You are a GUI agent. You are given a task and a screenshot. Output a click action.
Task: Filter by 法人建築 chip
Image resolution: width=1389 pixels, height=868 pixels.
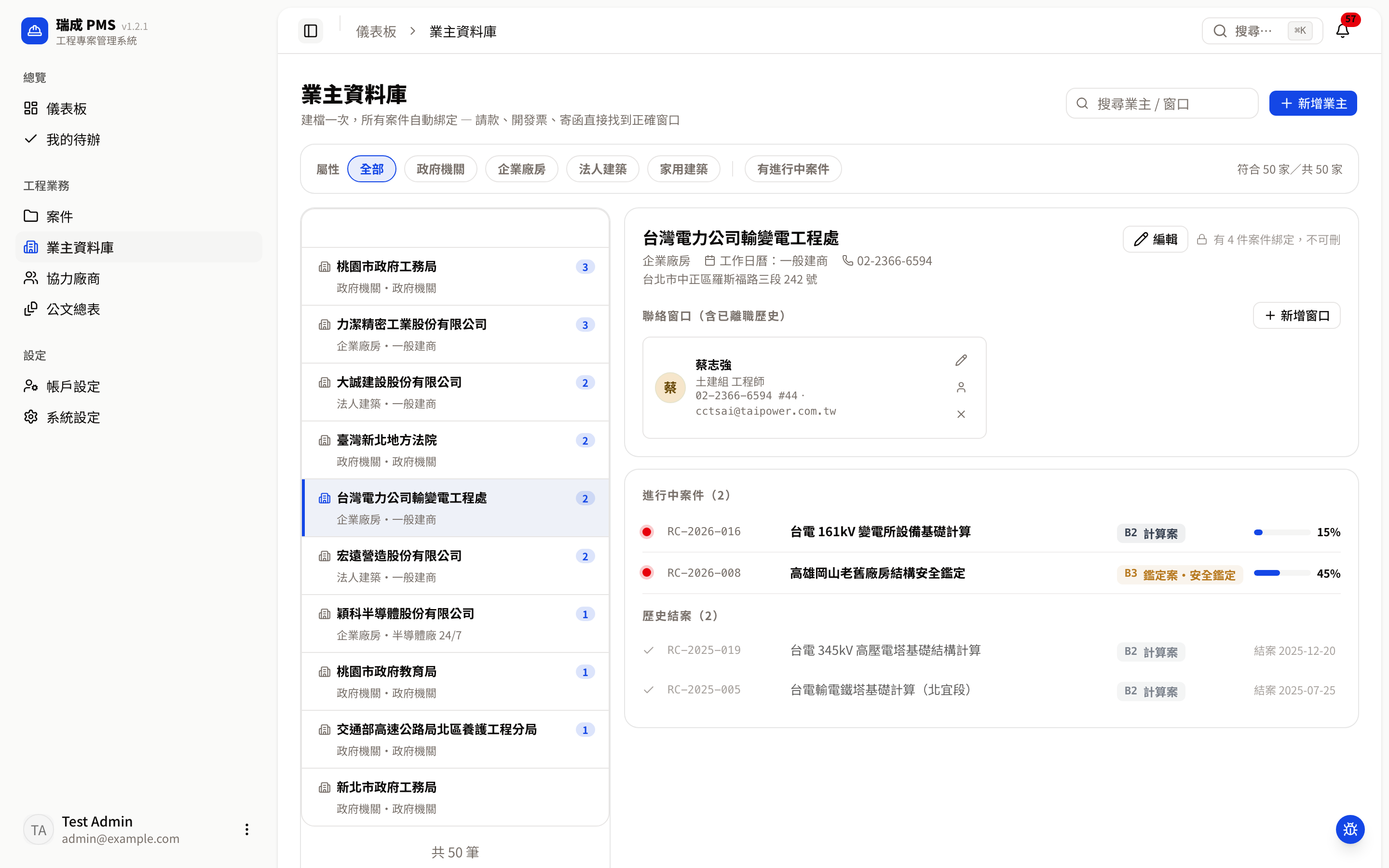[603, 169]
